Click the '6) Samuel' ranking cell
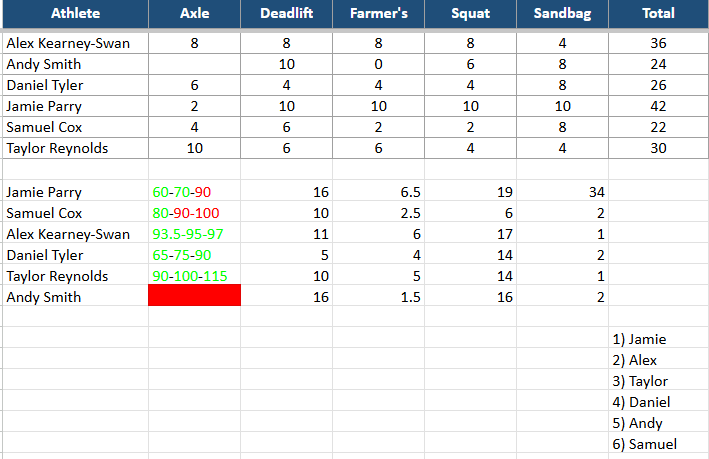 [x=644, y=444]
